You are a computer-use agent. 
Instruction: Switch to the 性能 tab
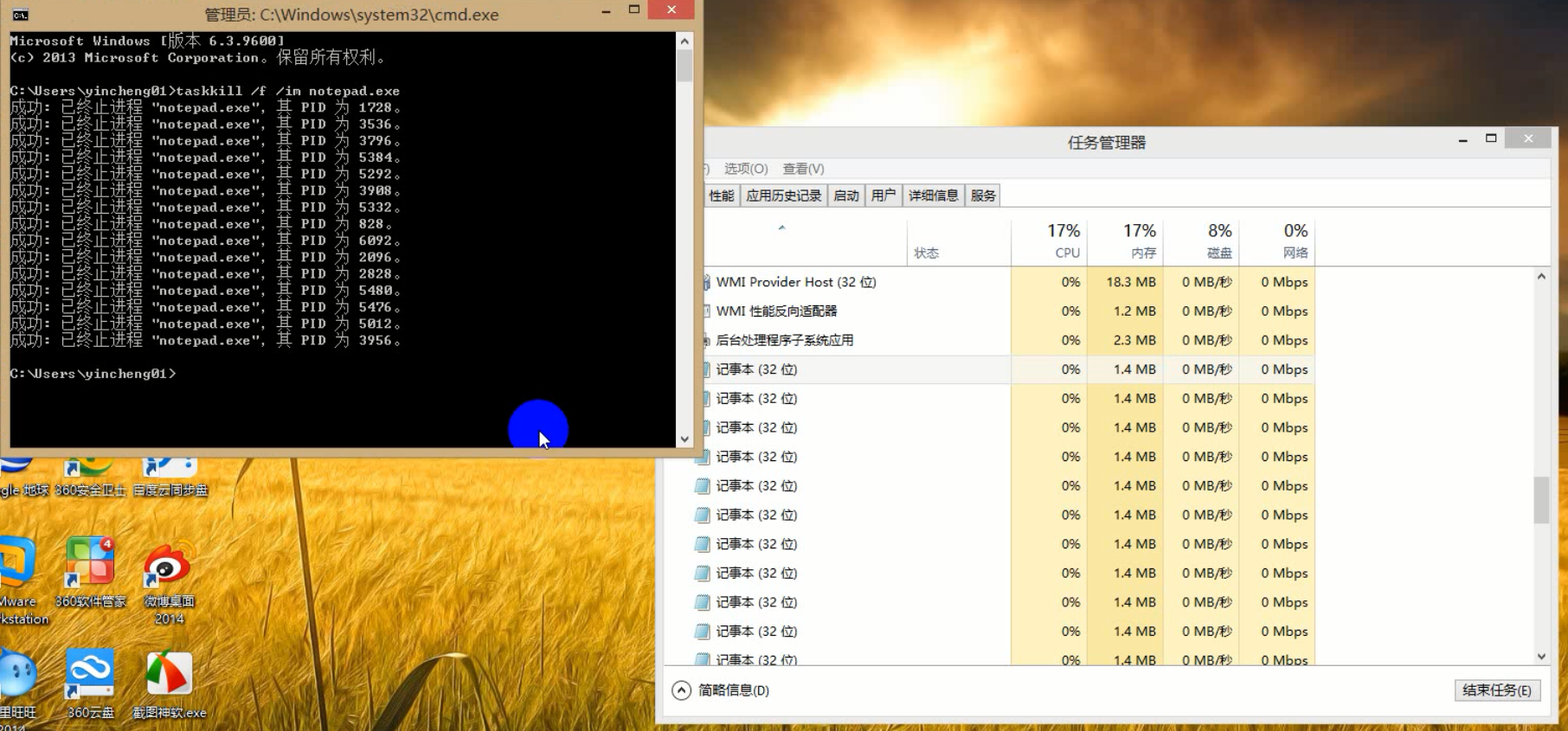pyautogui.click(x=721, y=196)
